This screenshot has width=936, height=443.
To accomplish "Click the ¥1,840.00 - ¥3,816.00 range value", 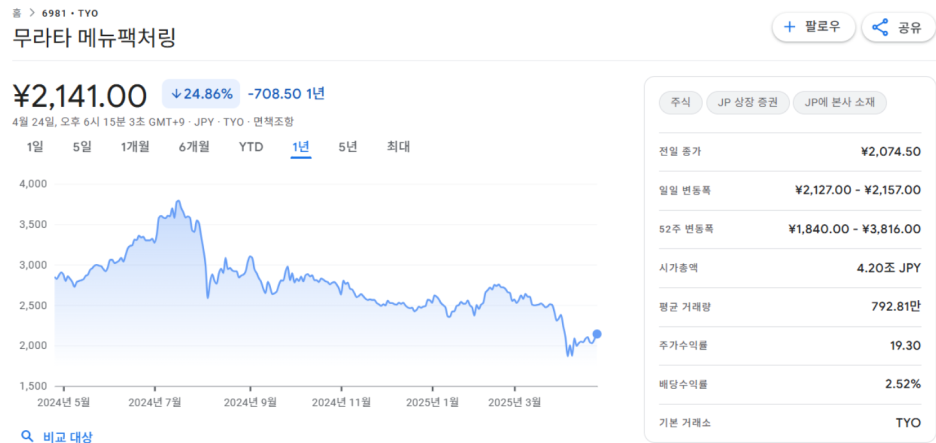I will [x=854, y=229].
